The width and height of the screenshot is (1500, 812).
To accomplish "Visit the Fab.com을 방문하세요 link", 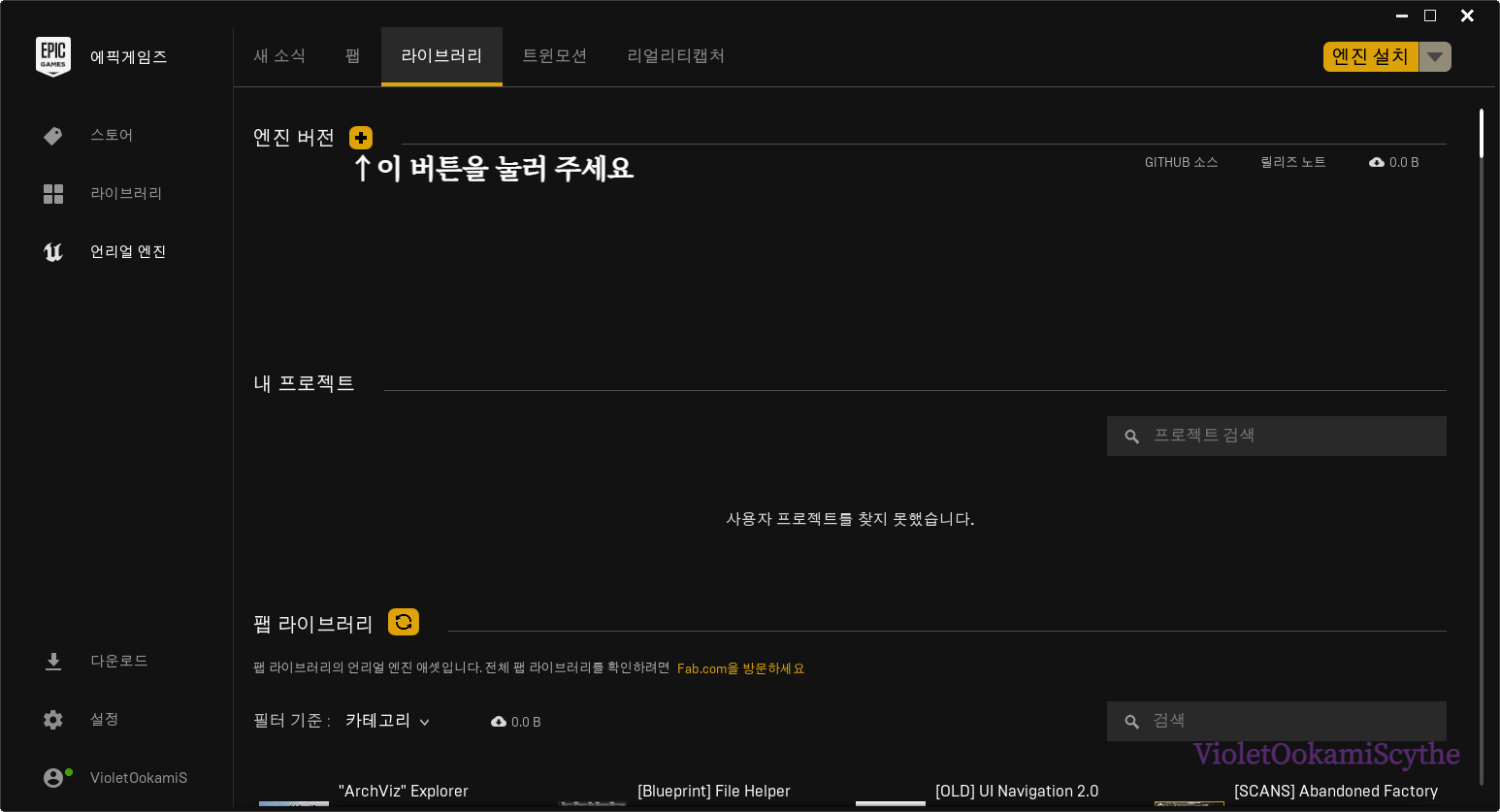I will [x=741, y=668].
